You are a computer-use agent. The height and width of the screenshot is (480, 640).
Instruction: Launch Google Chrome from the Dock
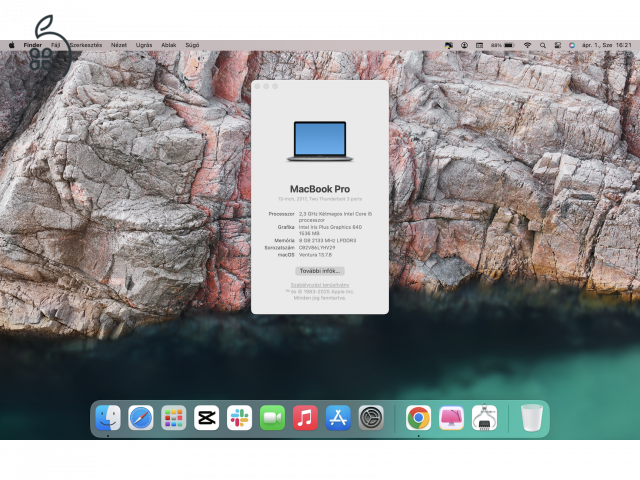(x=418, y=418)
